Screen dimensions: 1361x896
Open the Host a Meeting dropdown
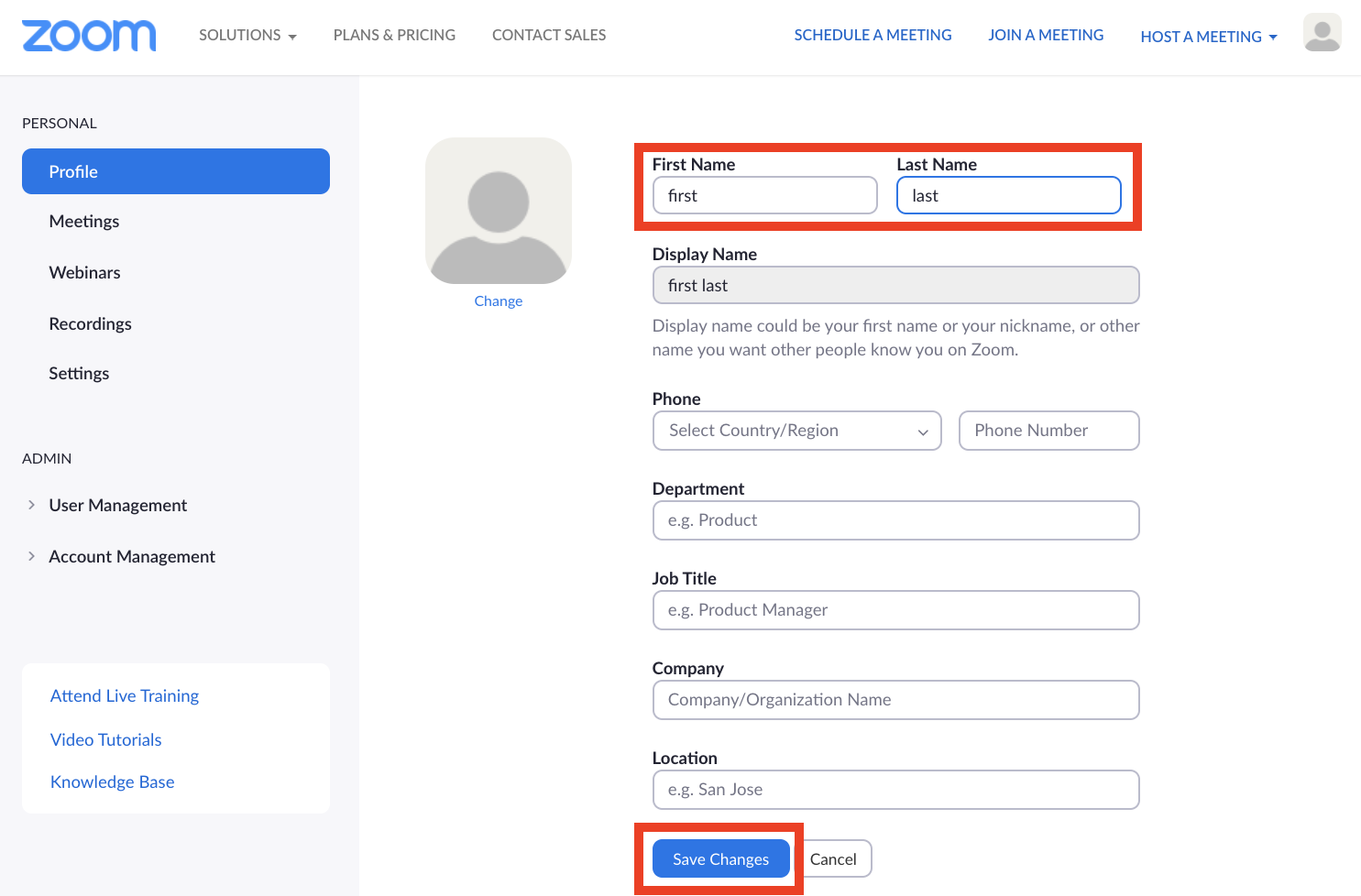1209,37
